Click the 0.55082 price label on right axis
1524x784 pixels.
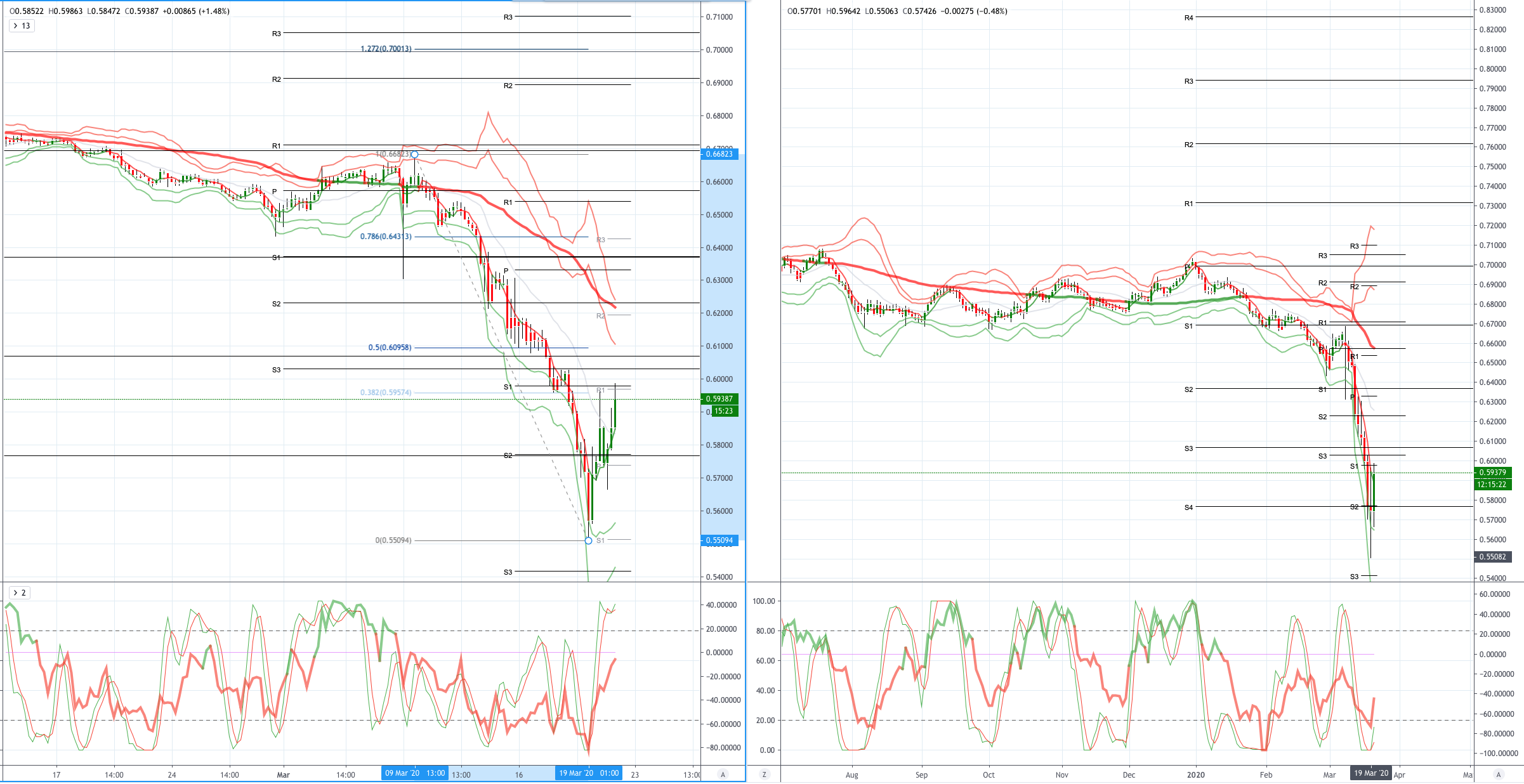(1493, 557)
